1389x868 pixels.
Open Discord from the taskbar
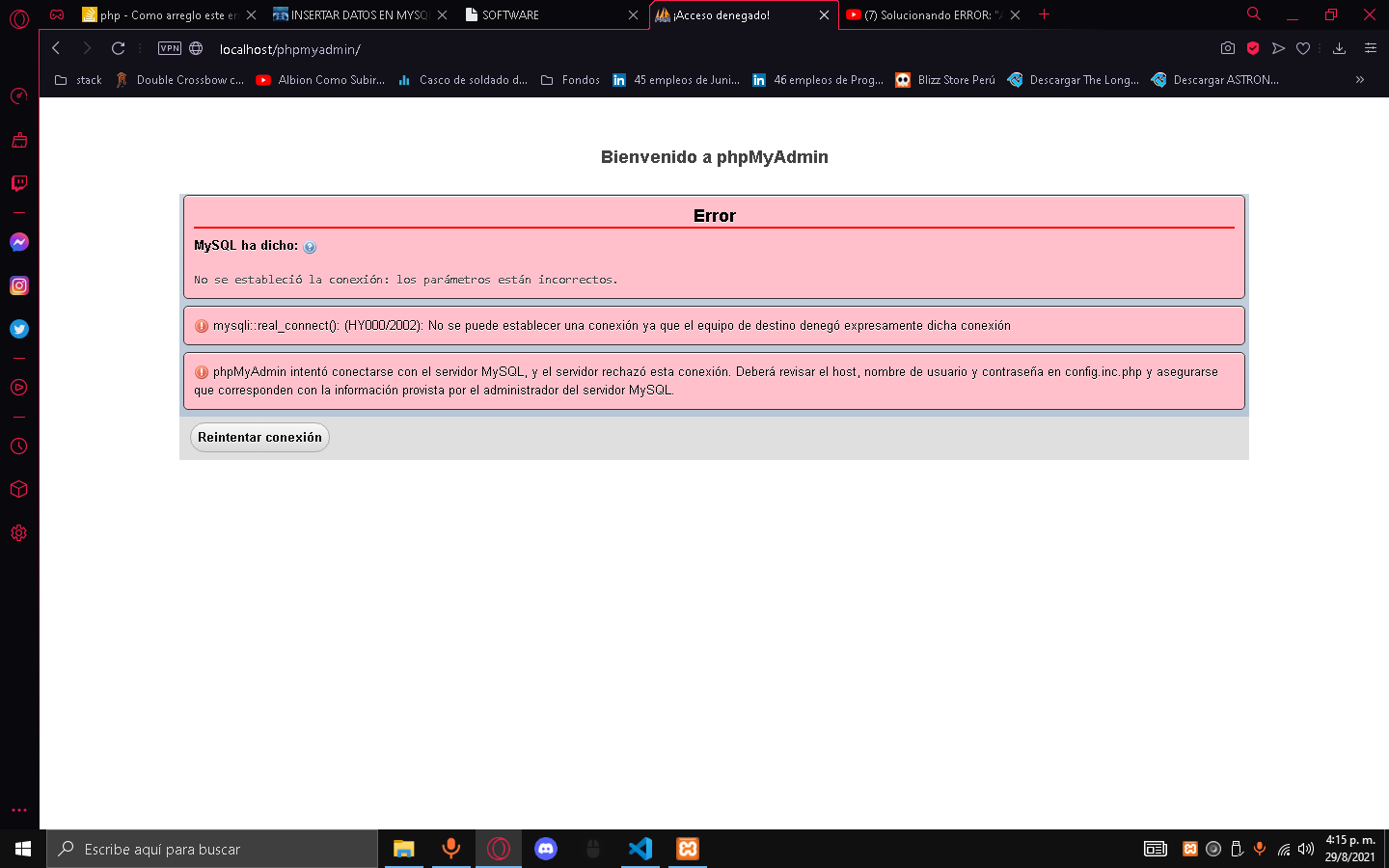(x=546, y=849)
